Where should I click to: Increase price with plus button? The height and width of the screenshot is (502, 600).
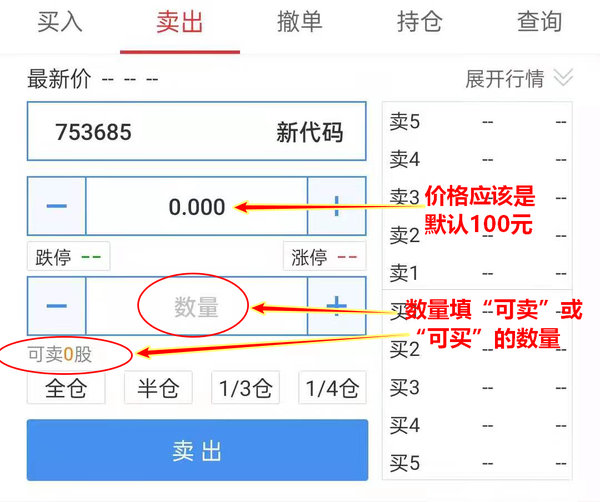[x=337, y=206]
